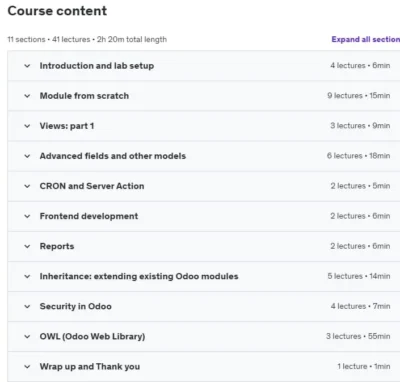
Task: Expand the Wrap up and Thank you chevron
Action: tap(27, 367)
